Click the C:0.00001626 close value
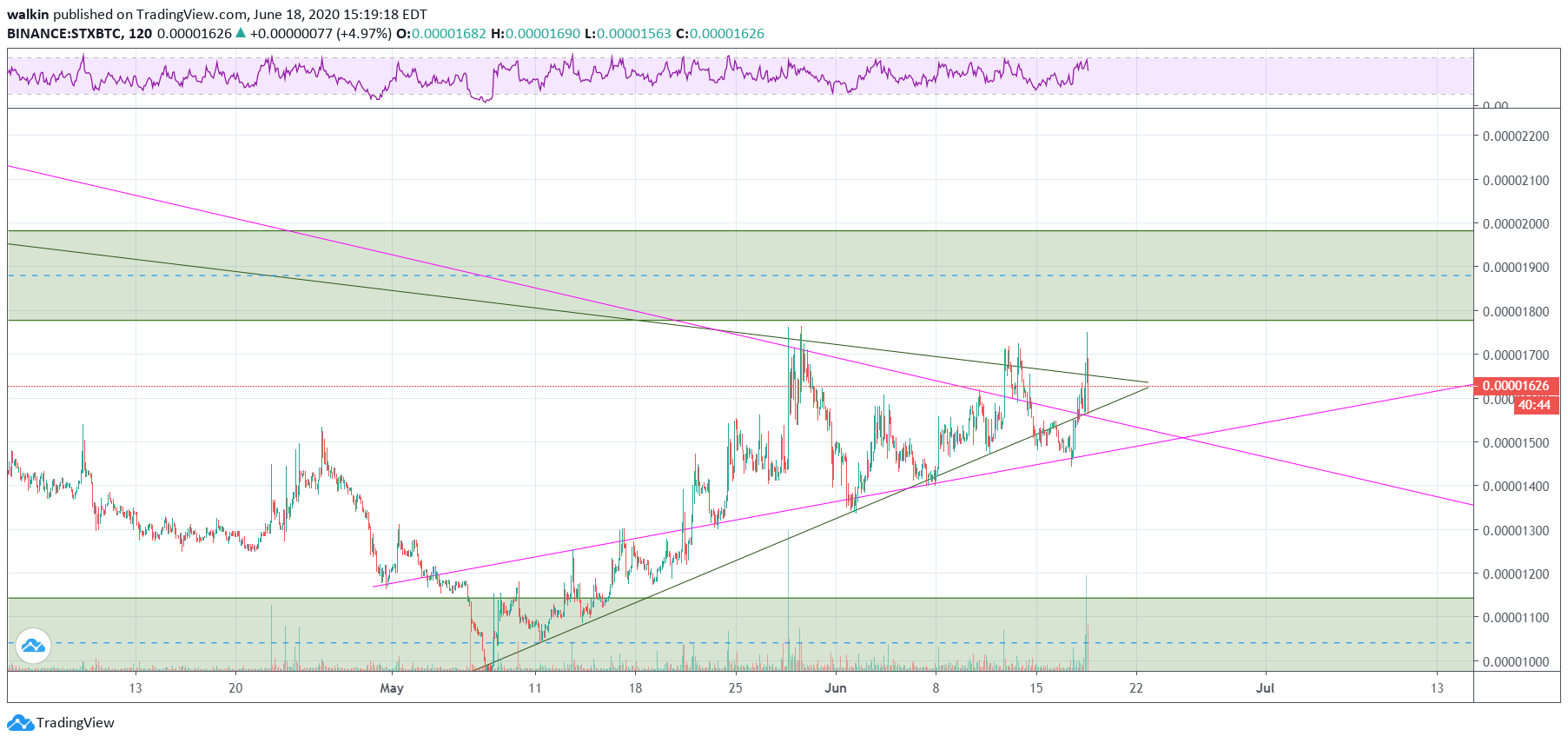 coord(720,33)
